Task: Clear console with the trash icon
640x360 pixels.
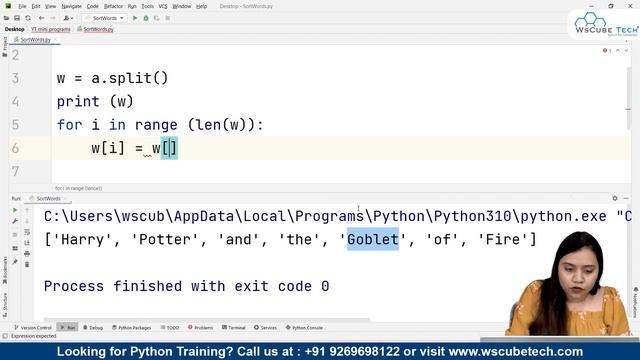Action: tap(27, 264)
